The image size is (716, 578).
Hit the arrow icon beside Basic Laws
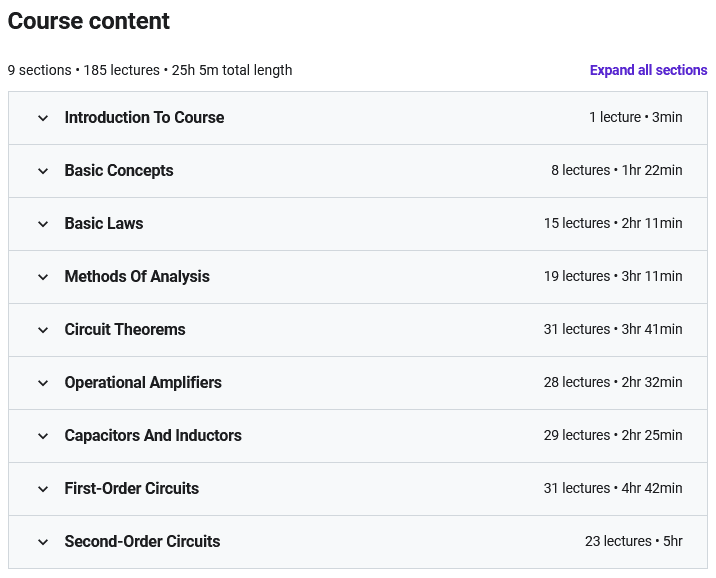[x=43, y=224]
